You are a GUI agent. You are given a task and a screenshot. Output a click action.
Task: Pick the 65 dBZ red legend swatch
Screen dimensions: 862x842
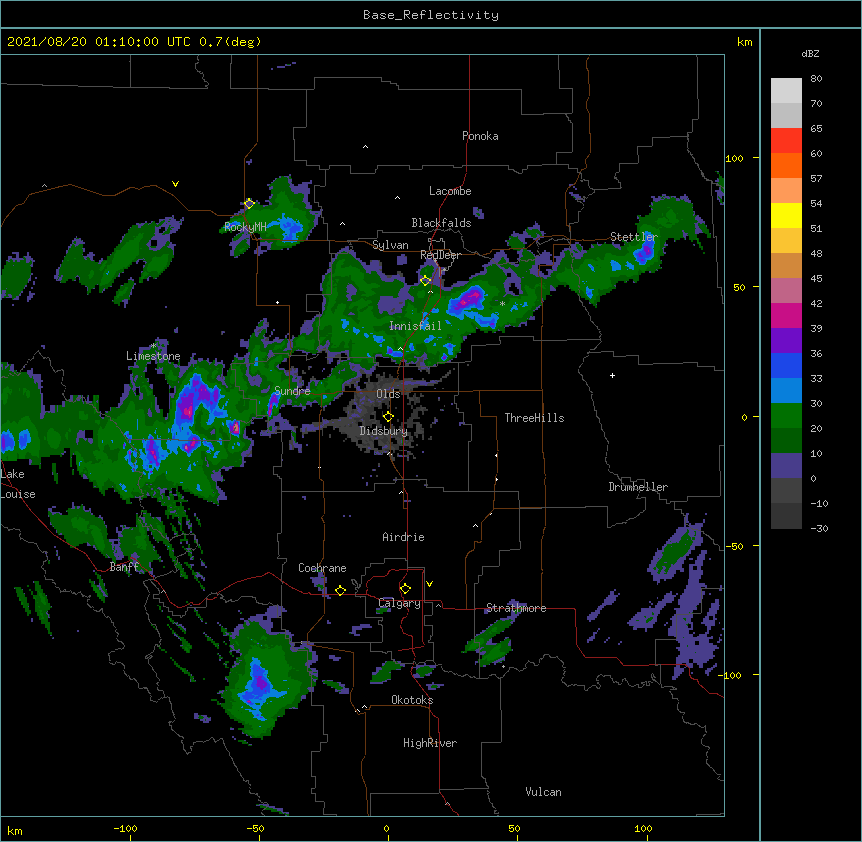786,141
